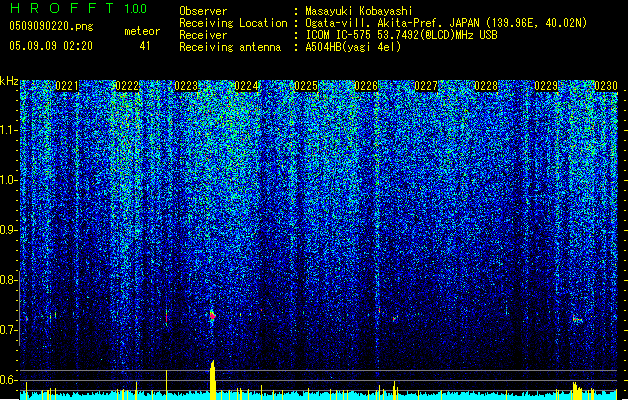Click the 0.7 kHz frequency axis label
The height and width of the screenshot is (400, 629).
point(9,330)
